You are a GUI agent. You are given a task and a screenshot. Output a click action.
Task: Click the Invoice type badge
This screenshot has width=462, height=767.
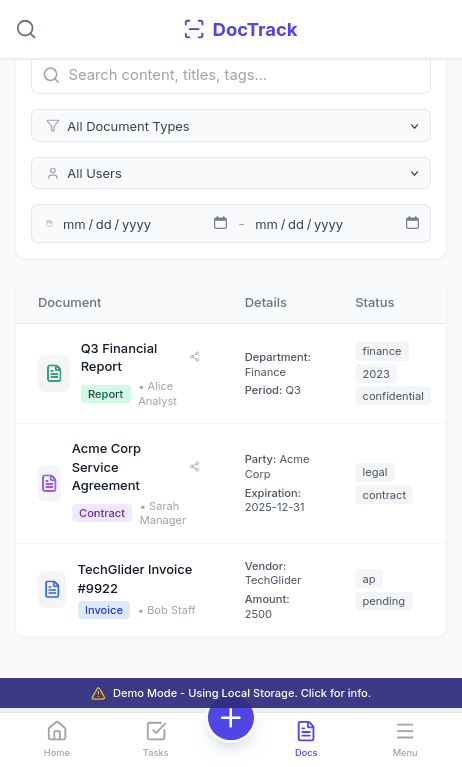click(104, 610)
